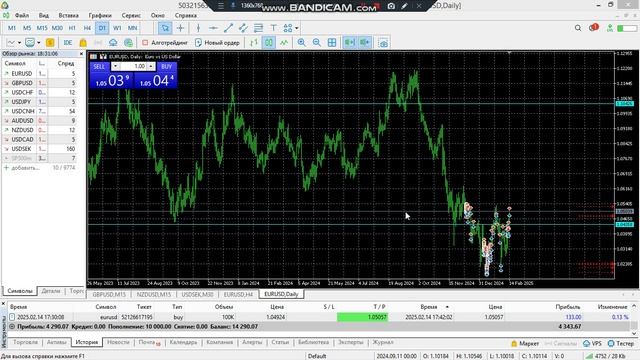Open the Файл menu
Image resolution: width=640 pixels, height=360 pixels.
pos(22,16)
